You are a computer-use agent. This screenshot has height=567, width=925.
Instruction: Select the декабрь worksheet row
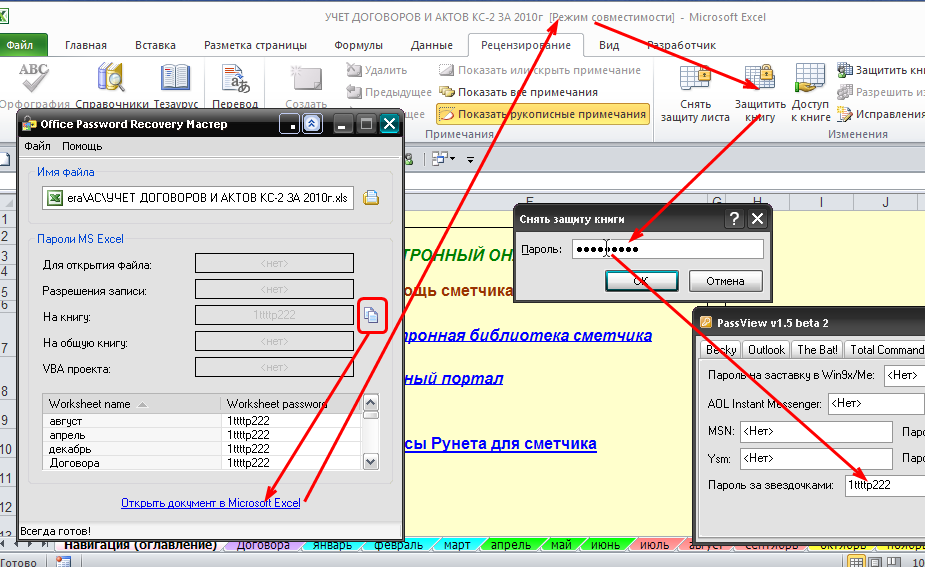pos(202,449)
